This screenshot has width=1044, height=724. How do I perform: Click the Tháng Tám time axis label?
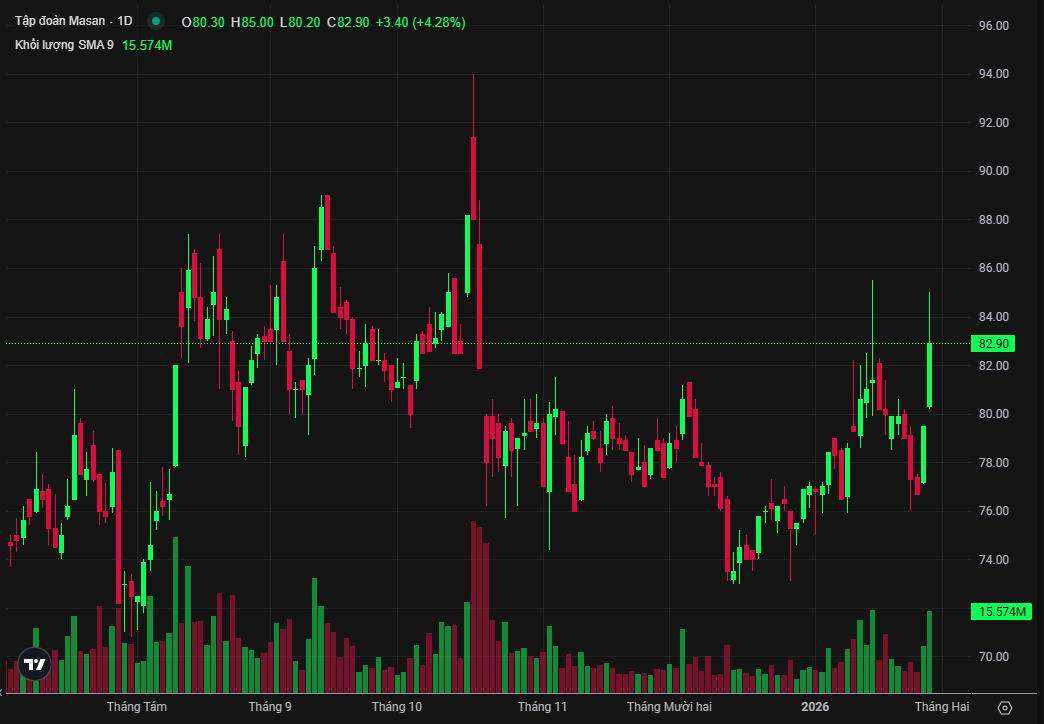pos(137,707)
